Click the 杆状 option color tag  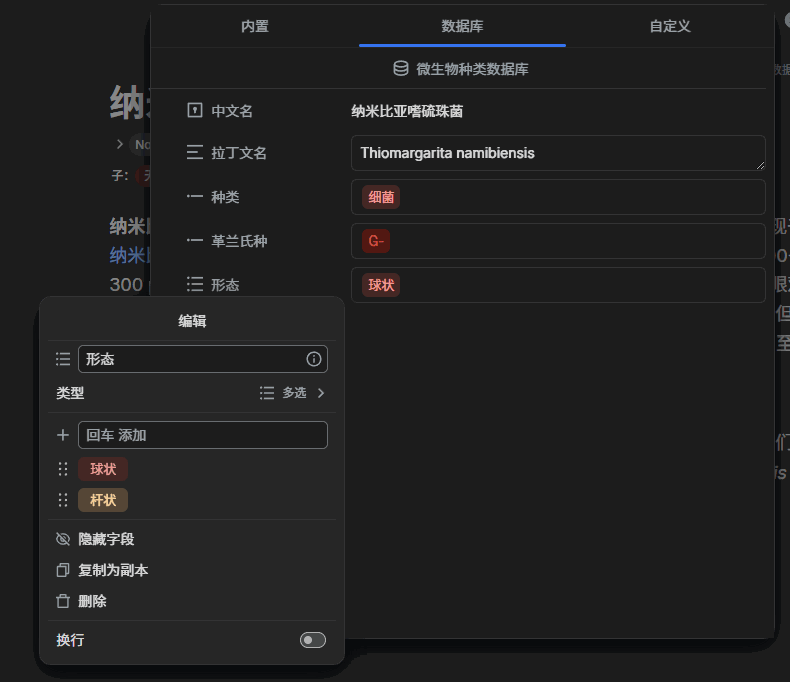click(103, 500)
